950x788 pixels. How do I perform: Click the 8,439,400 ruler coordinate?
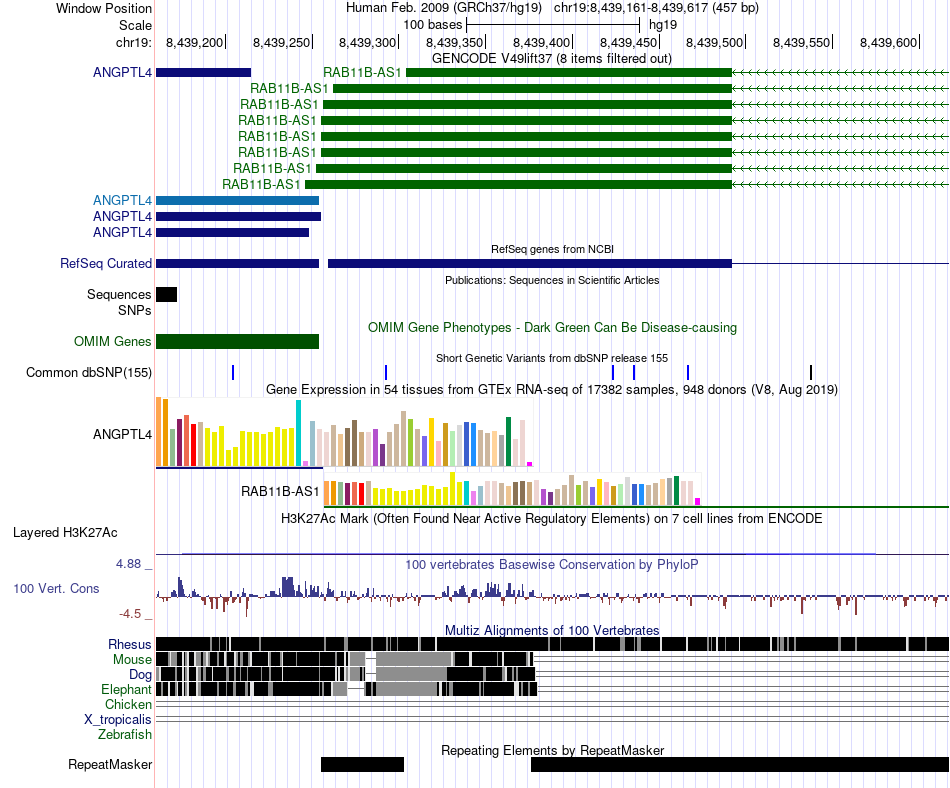click(x=542, y=42)
